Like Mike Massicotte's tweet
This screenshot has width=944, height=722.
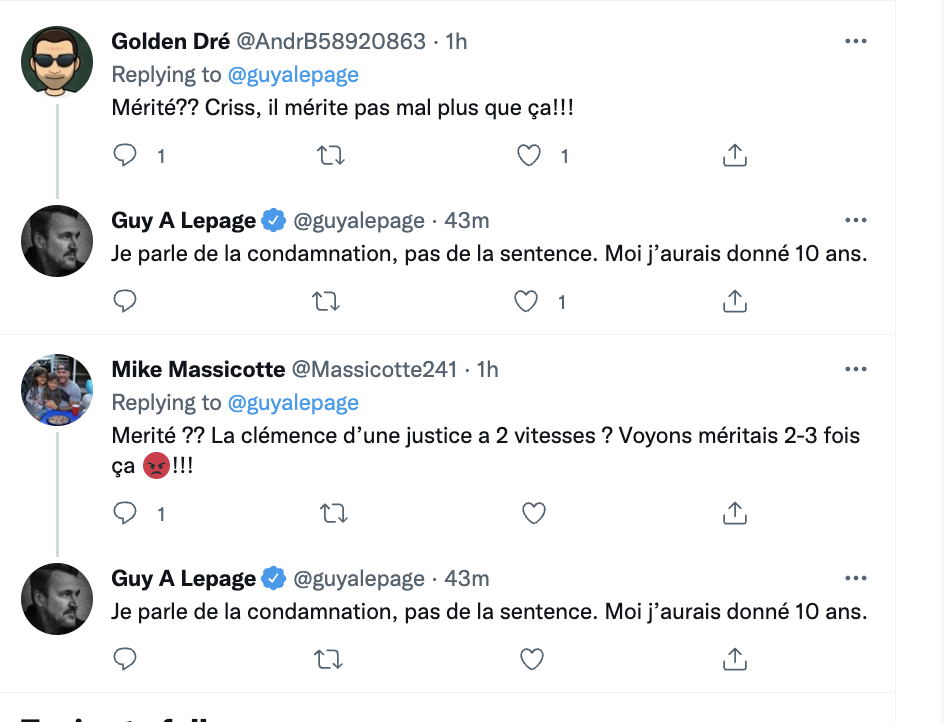(x=533, y=513)
